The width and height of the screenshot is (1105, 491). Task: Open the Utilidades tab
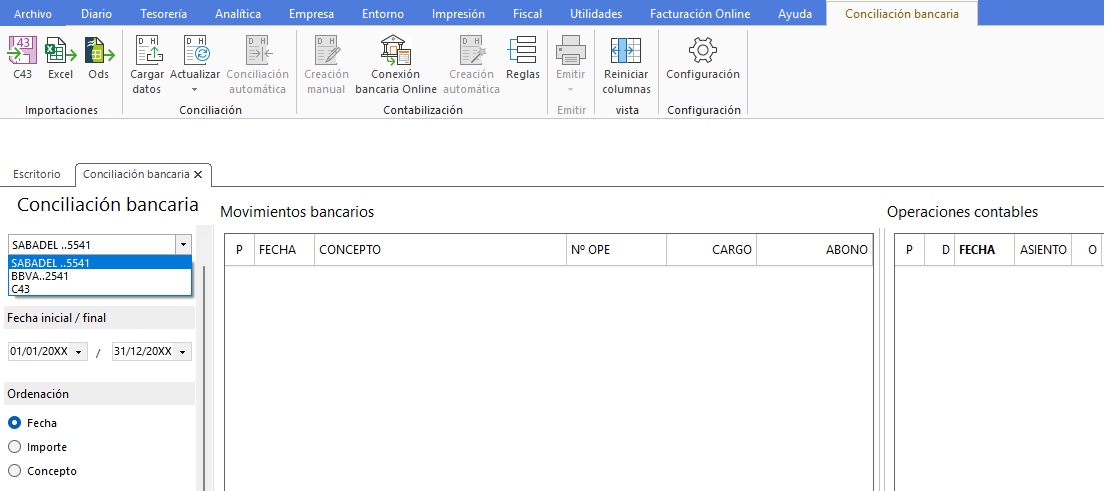(596, 14)
